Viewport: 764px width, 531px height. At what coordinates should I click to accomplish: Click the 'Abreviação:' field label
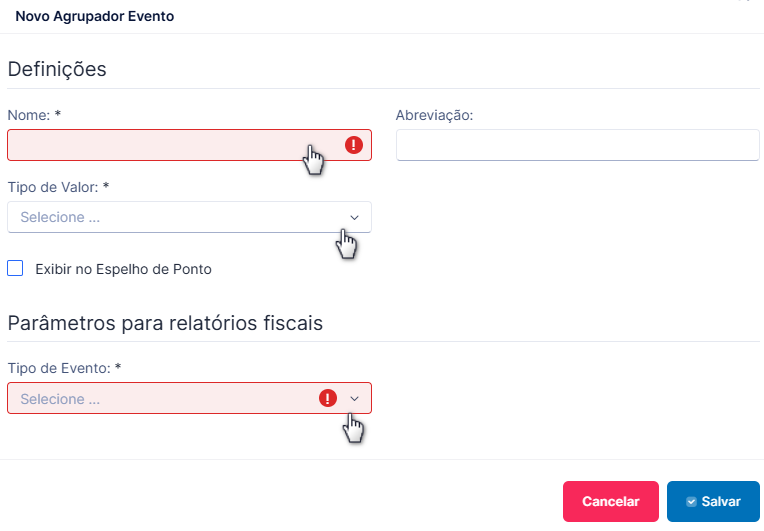point(434,115)
